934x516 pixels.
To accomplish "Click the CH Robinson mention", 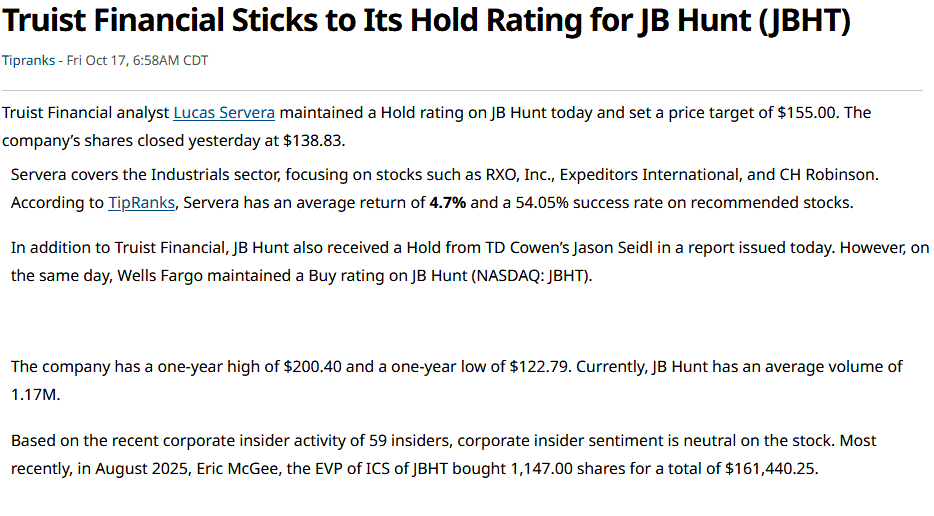I will point(827,175).
